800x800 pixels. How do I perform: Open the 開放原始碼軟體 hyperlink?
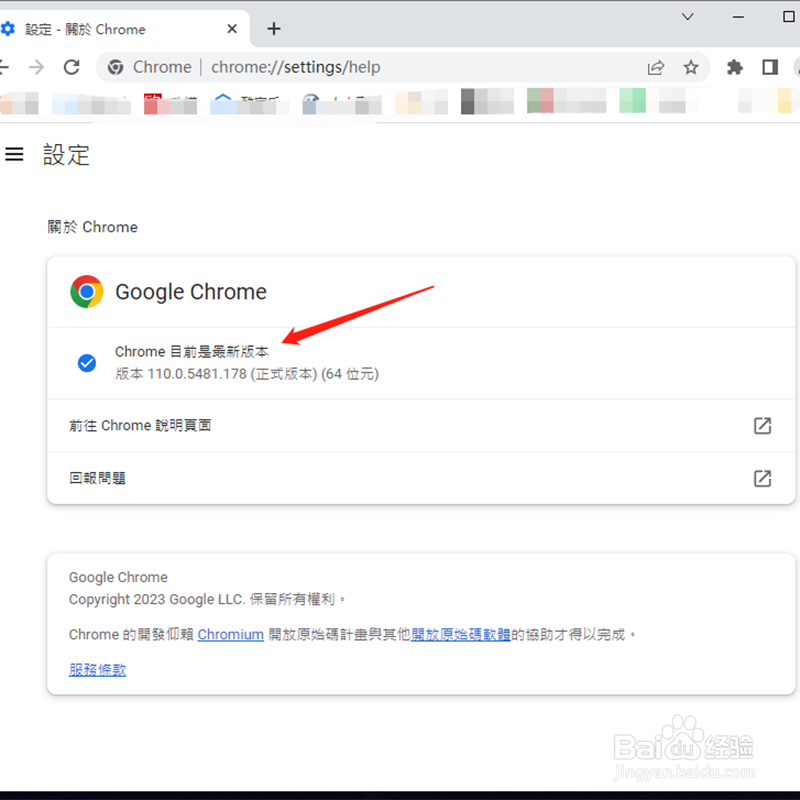click(x=460, y=634)
